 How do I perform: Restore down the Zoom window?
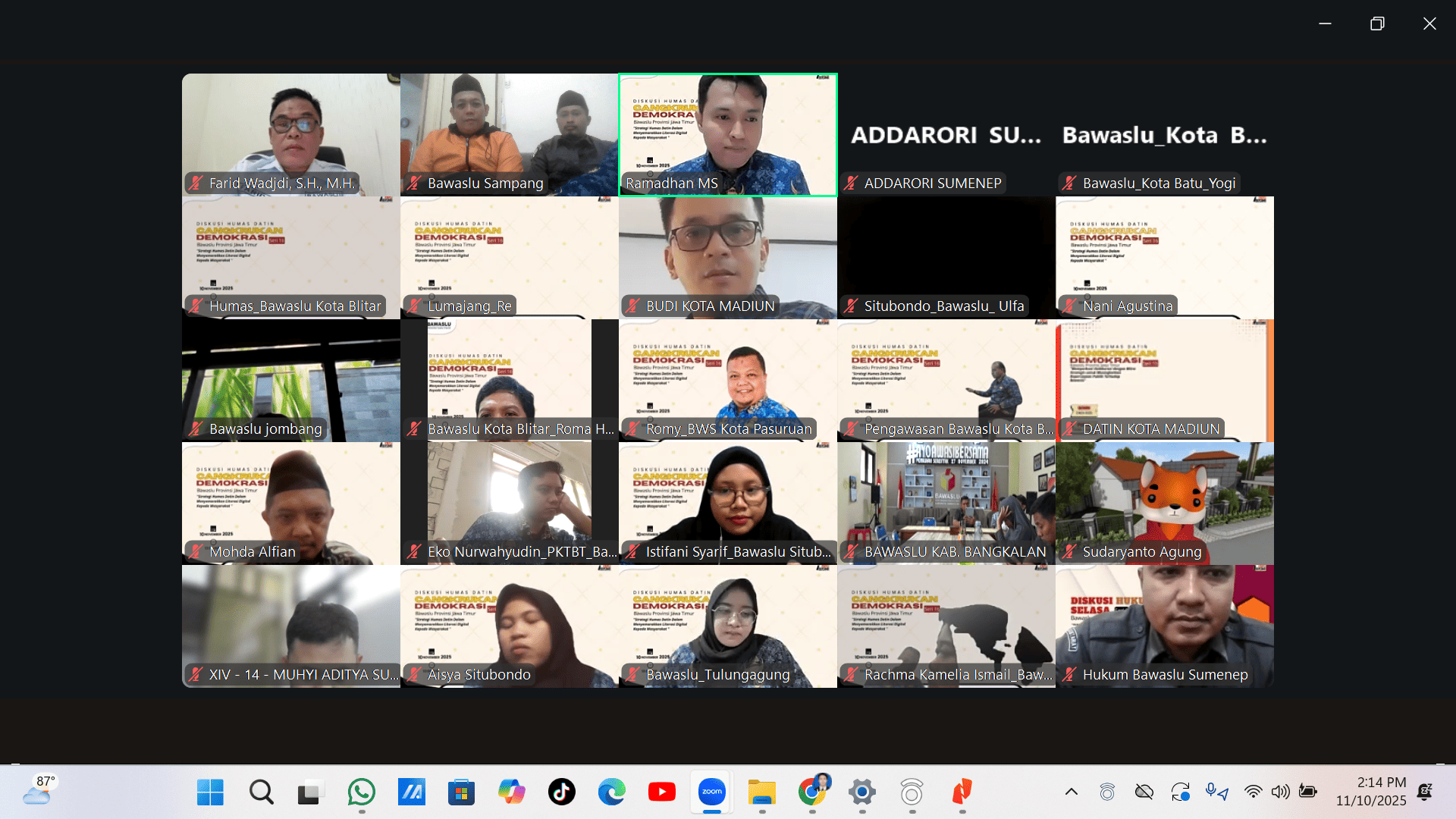point(1377,24)
